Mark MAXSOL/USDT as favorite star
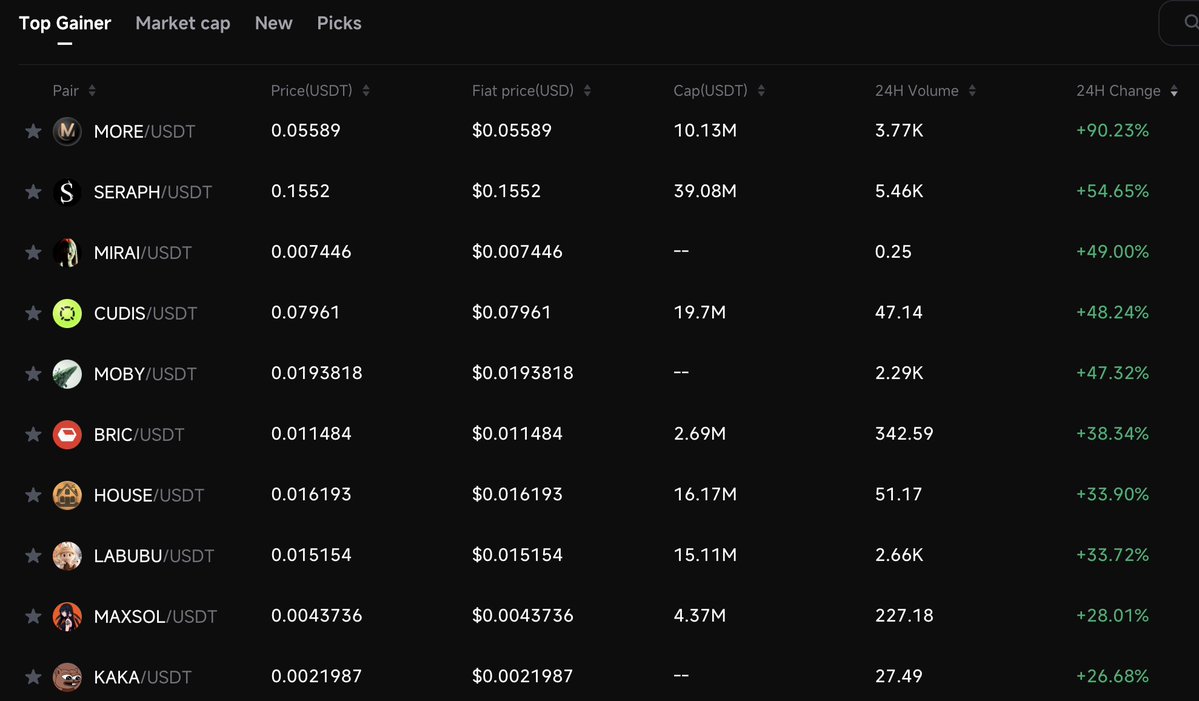The height and width of the screenshot is (701, 1199). click(33, 616)
